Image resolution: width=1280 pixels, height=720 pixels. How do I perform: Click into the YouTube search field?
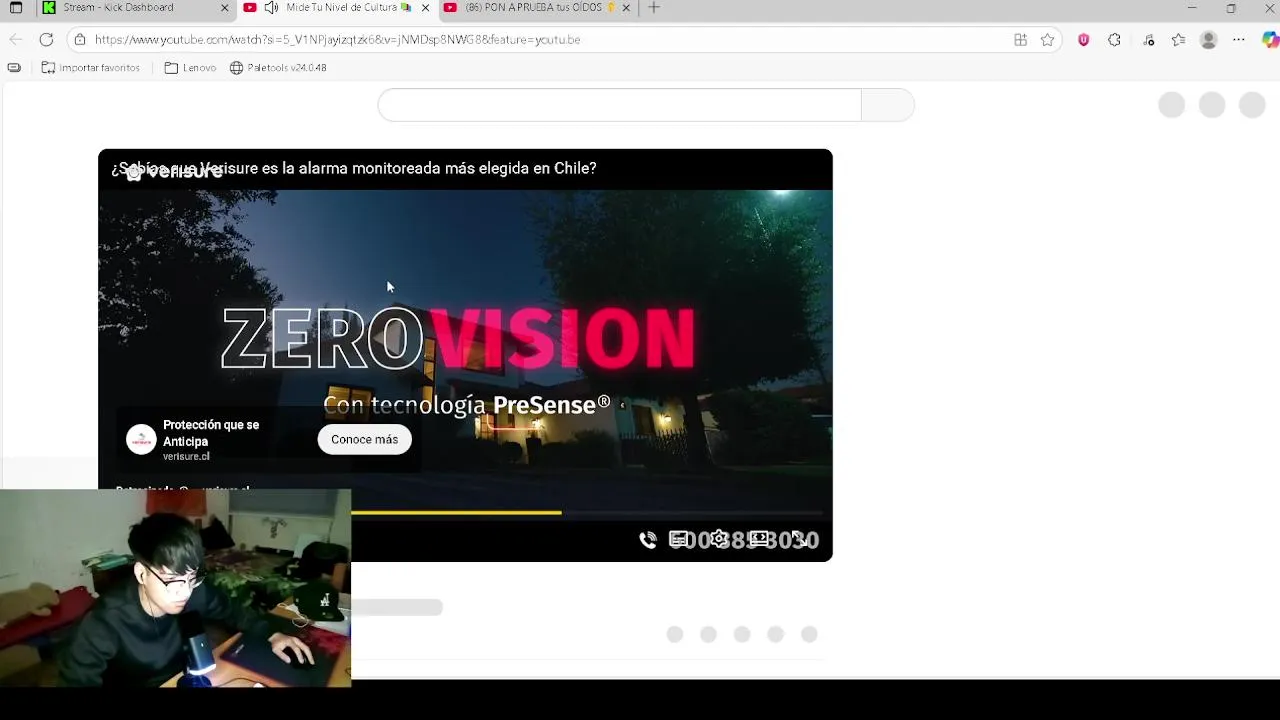pos(619,105)
